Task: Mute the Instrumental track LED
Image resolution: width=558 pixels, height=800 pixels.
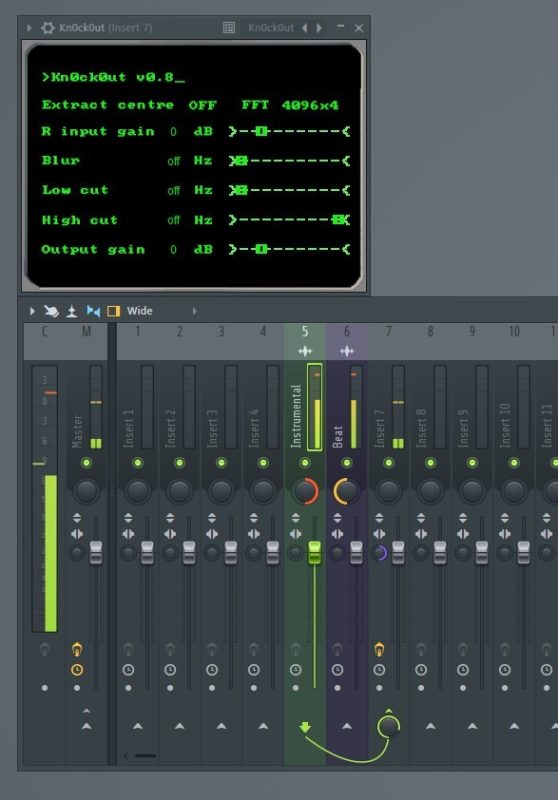Action: tap(305, 463)
